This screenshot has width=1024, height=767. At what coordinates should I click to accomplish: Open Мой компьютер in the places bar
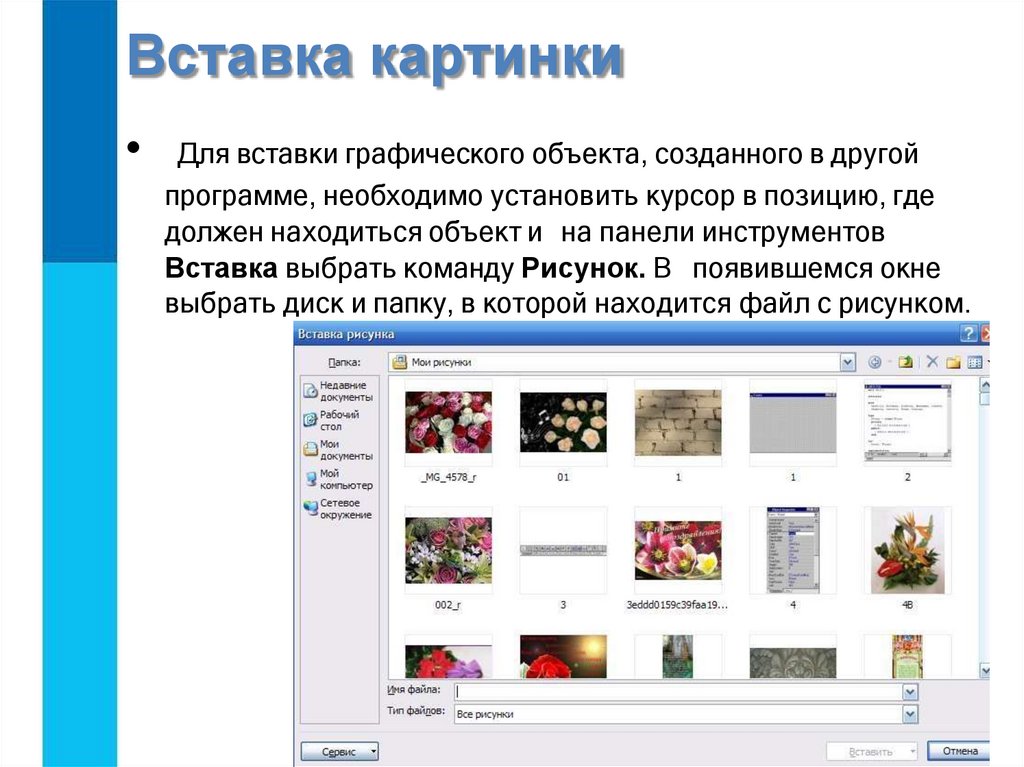pyautogui.click(x=339, y=479)
